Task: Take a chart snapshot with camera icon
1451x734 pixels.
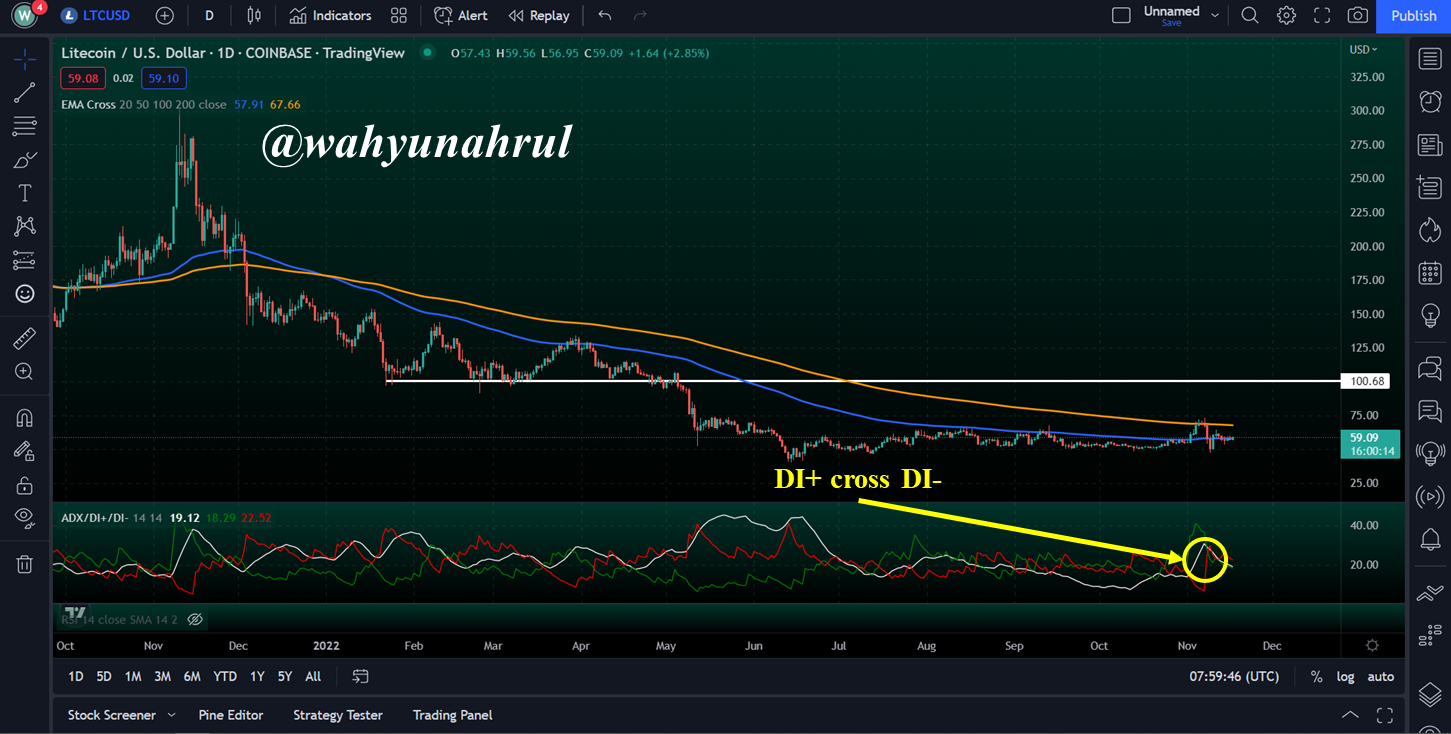Action: pos(1358,15)
